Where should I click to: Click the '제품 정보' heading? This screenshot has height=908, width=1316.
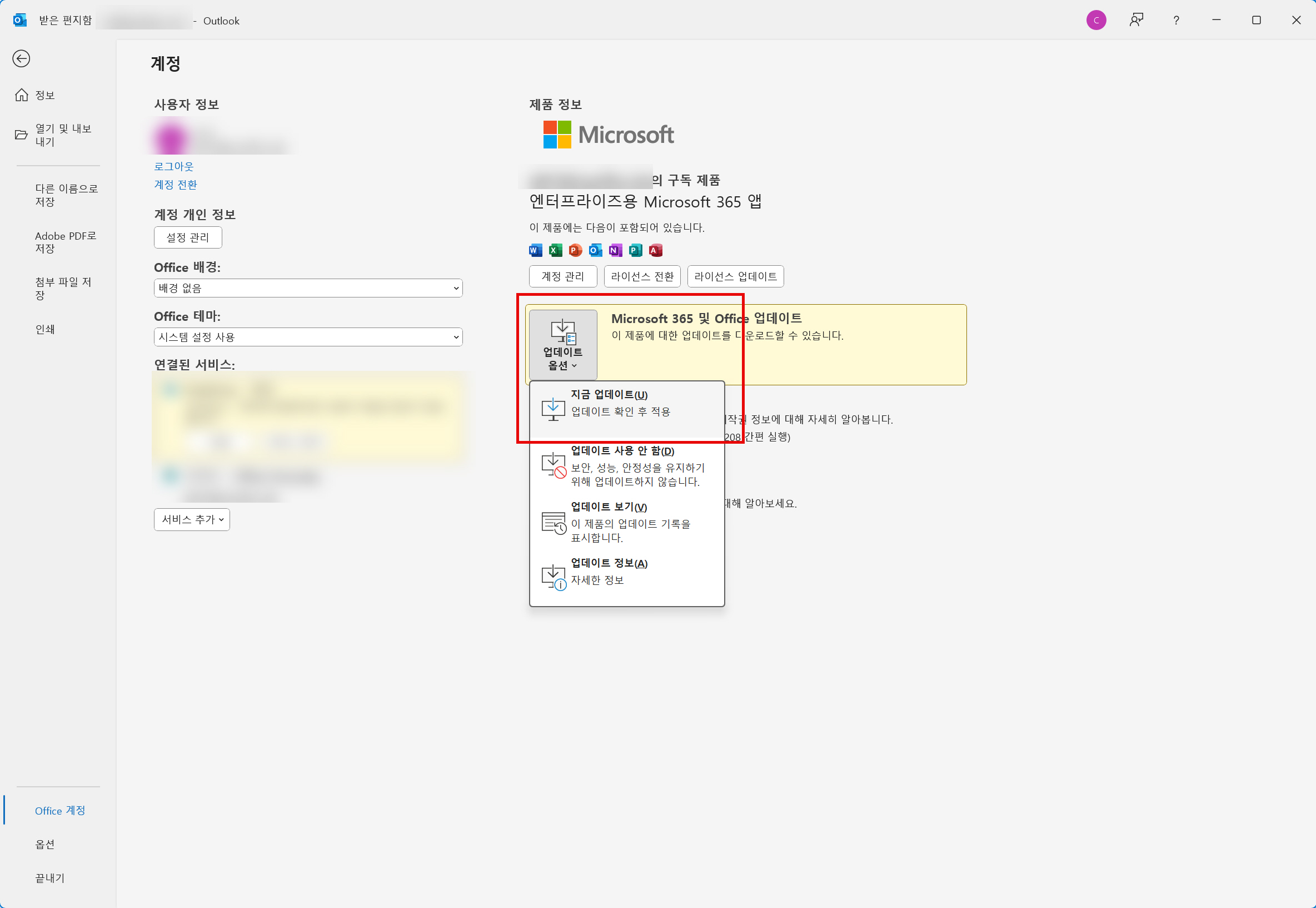[555, 105]
